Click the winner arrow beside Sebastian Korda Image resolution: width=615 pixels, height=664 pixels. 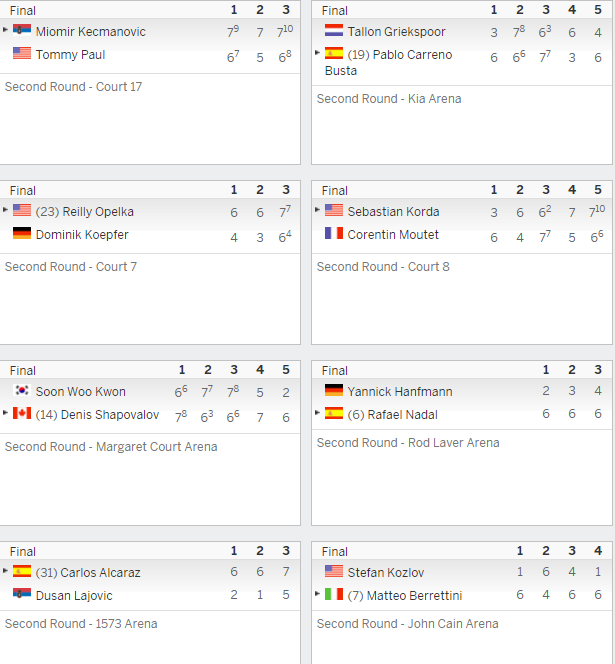(317, 210)
